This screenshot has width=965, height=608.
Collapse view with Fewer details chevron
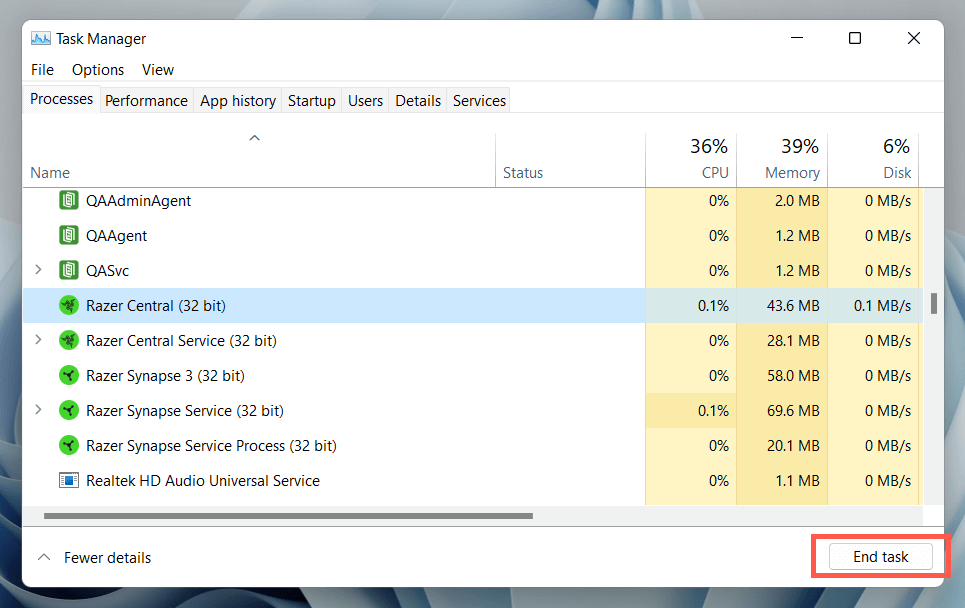(44, 558)
